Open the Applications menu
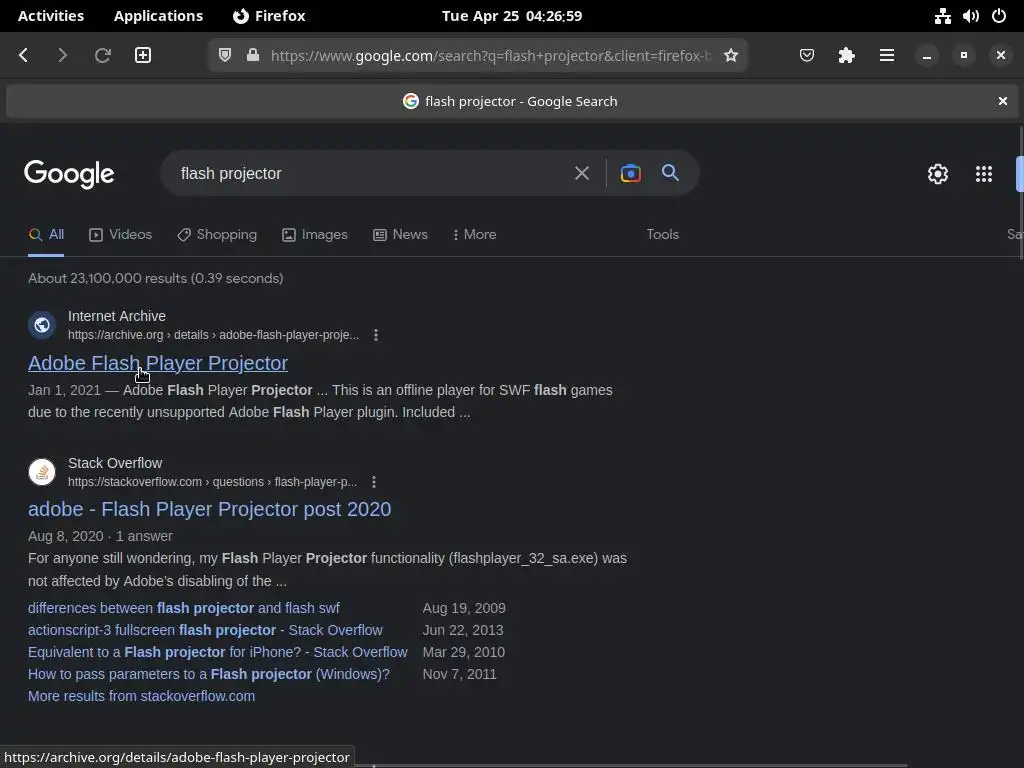The height and width of the screenshot is (768, 1024). pos(158,16)
